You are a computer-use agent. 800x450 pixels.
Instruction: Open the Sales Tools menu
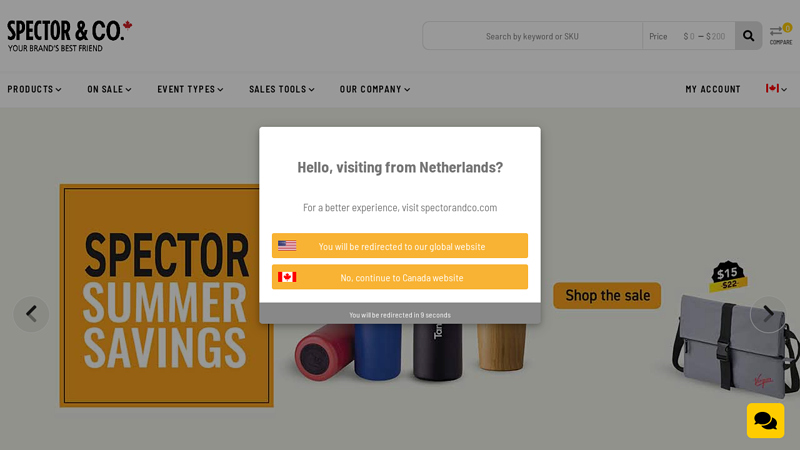[282, 89]
